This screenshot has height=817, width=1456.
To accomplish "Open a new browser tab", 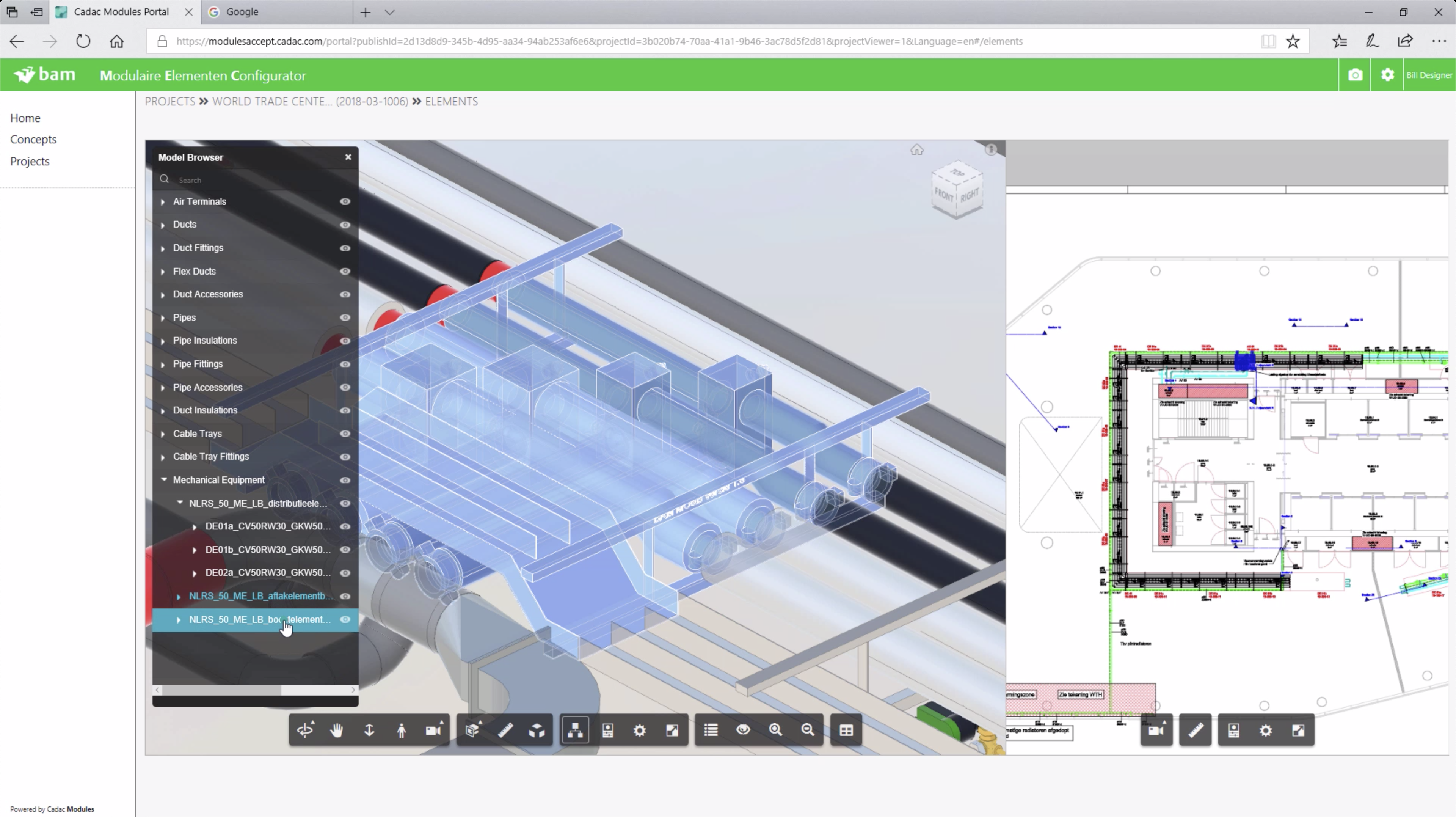I will (366, 12).
